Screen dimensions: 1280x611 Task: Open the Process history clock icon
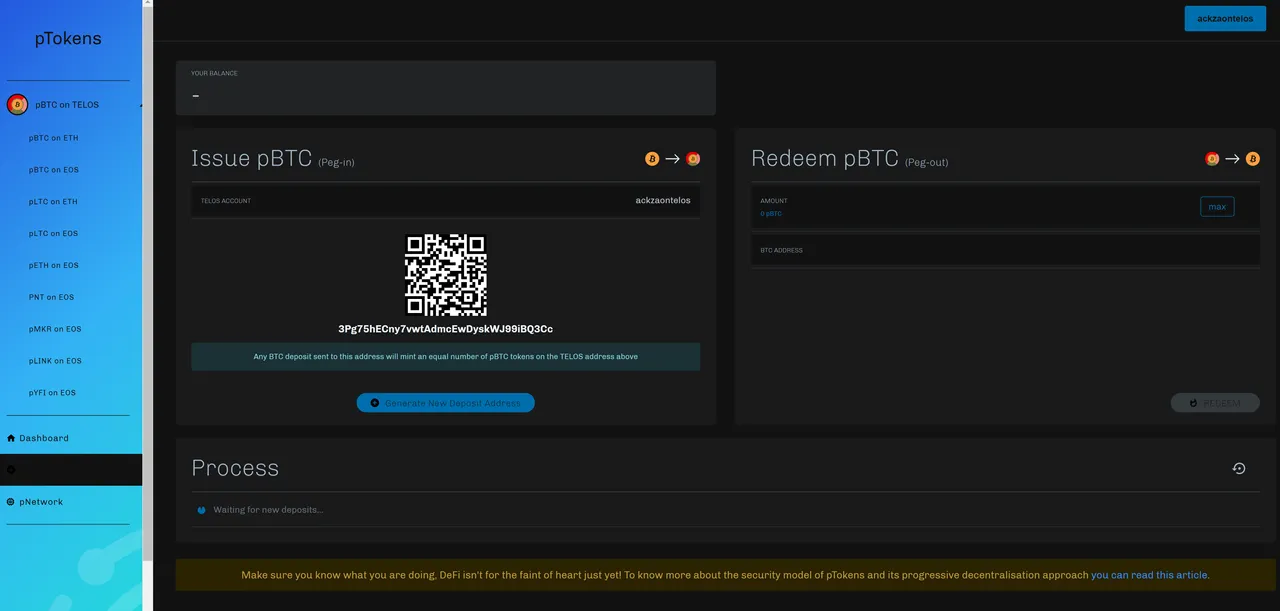click(1239, 468)
